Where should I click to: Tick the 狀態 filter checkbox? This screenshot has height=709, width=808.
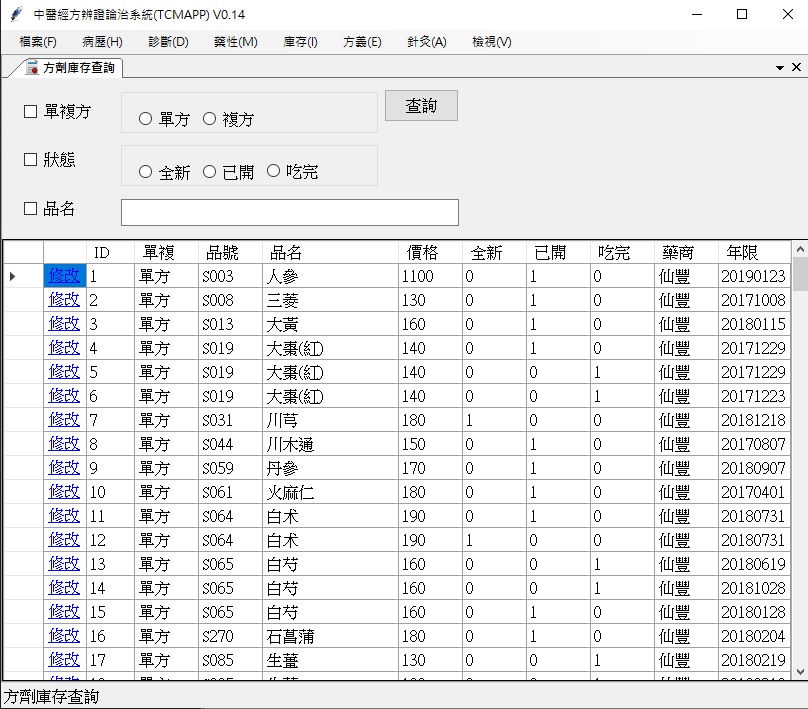30,160
